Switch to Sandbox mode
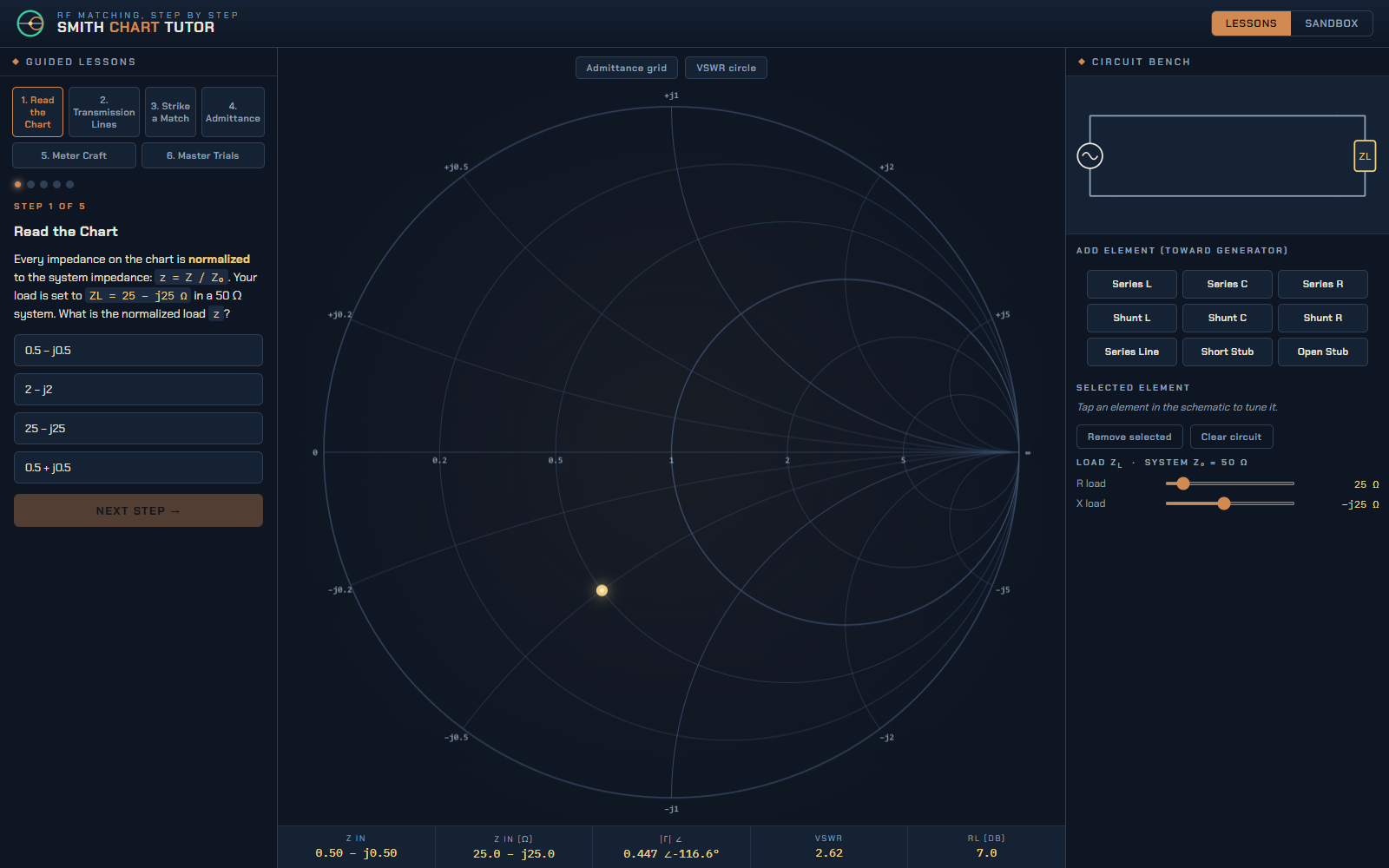This screenshot has width=1389, height=868. [1332, 23]
